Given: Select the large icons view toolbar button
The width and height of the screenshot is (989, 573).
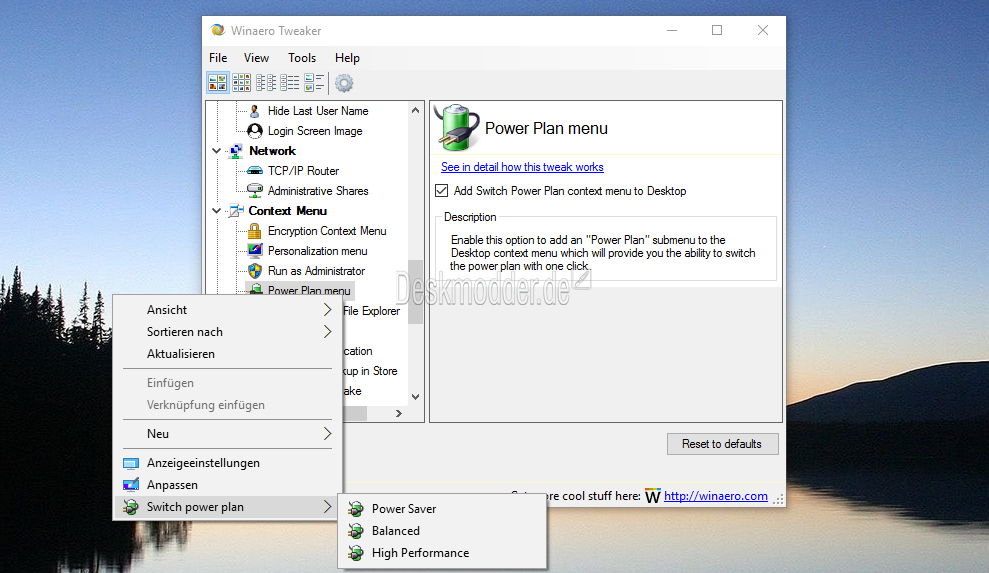Looking at the screenshot, I should pyautogui.click(x=218, y=83).
